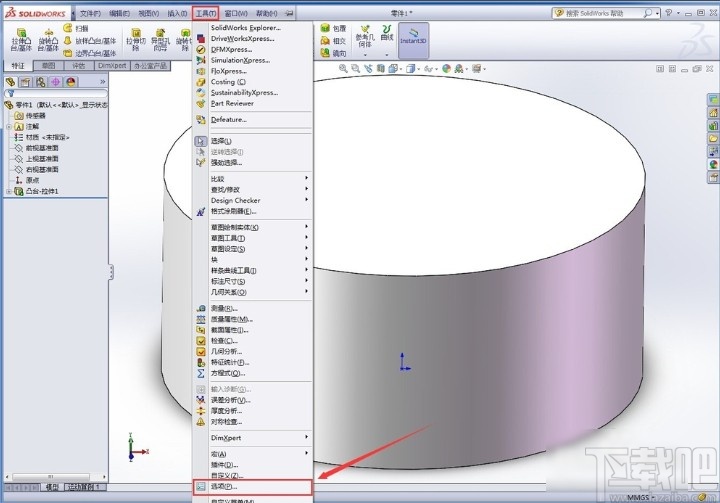Expand the 草图设定 submenu
Image resolution: width=720 pixels, height=503 pixels.
click(x=253, y=249)
